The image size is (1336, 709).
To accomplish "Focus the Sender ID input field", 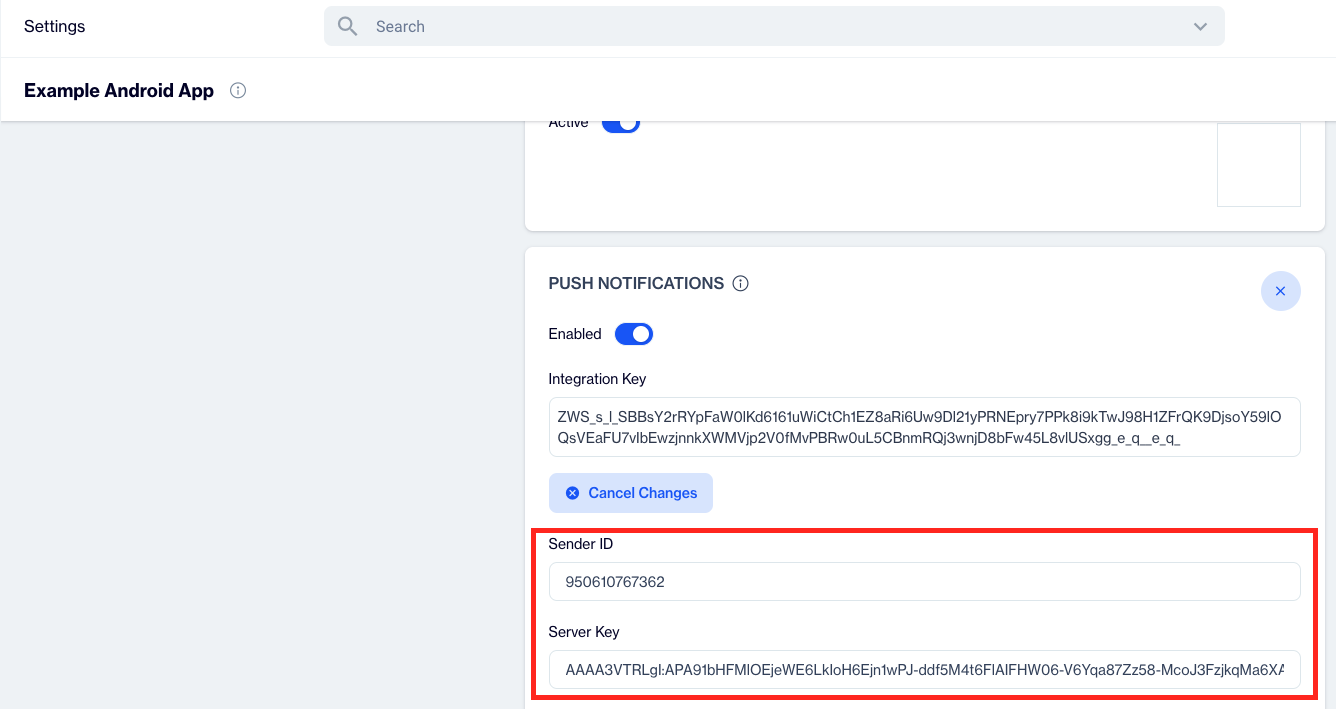I will pyautogui.click(x=924, y=581).
